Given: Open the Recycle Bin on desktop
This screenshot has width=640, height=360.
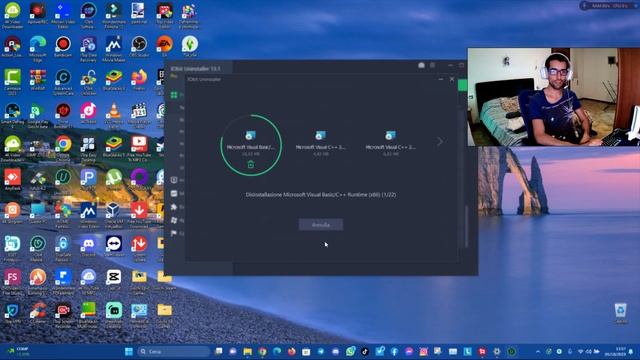Looking at the screenshot, I should 620,313.
